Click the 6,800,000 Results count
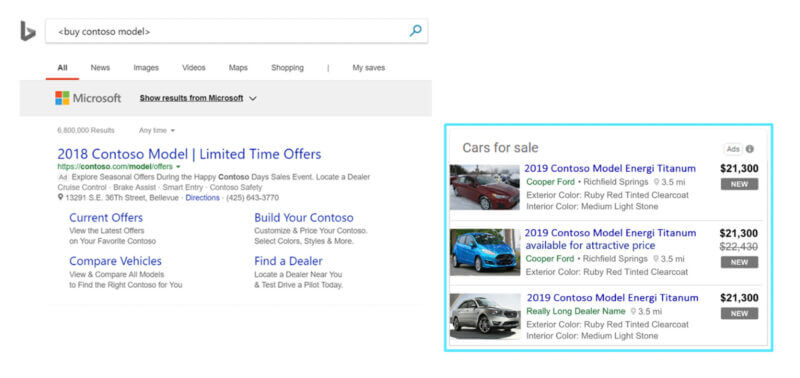The width and height of the screenshot is (800, 378). coord(86,131)
